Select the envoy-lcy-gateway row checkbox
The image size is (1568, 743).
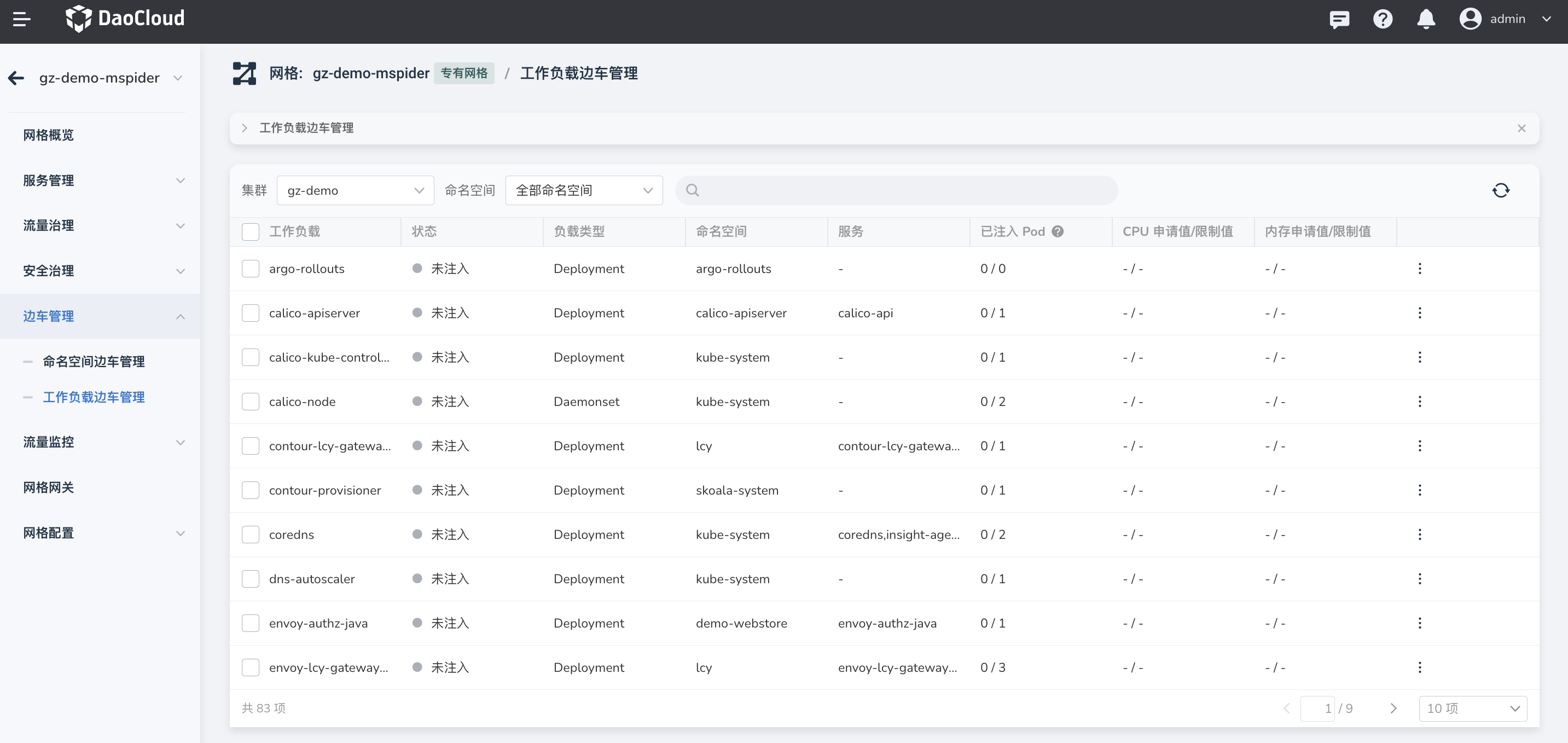tap(250, 667)
